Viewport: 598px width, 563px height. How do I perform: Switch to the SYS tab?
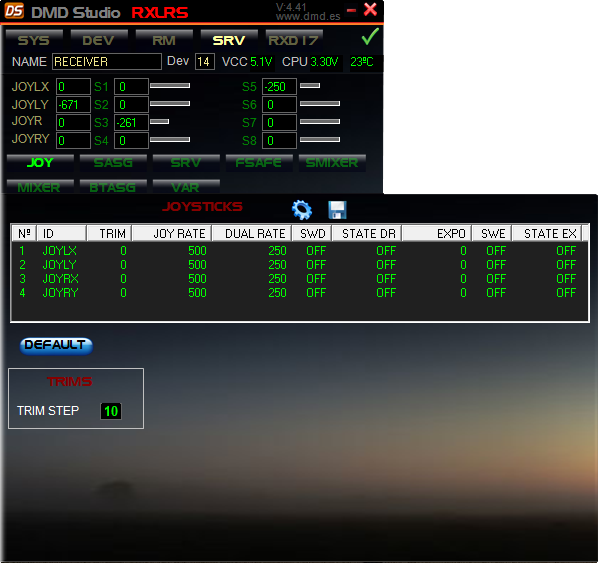pos(34,40)
